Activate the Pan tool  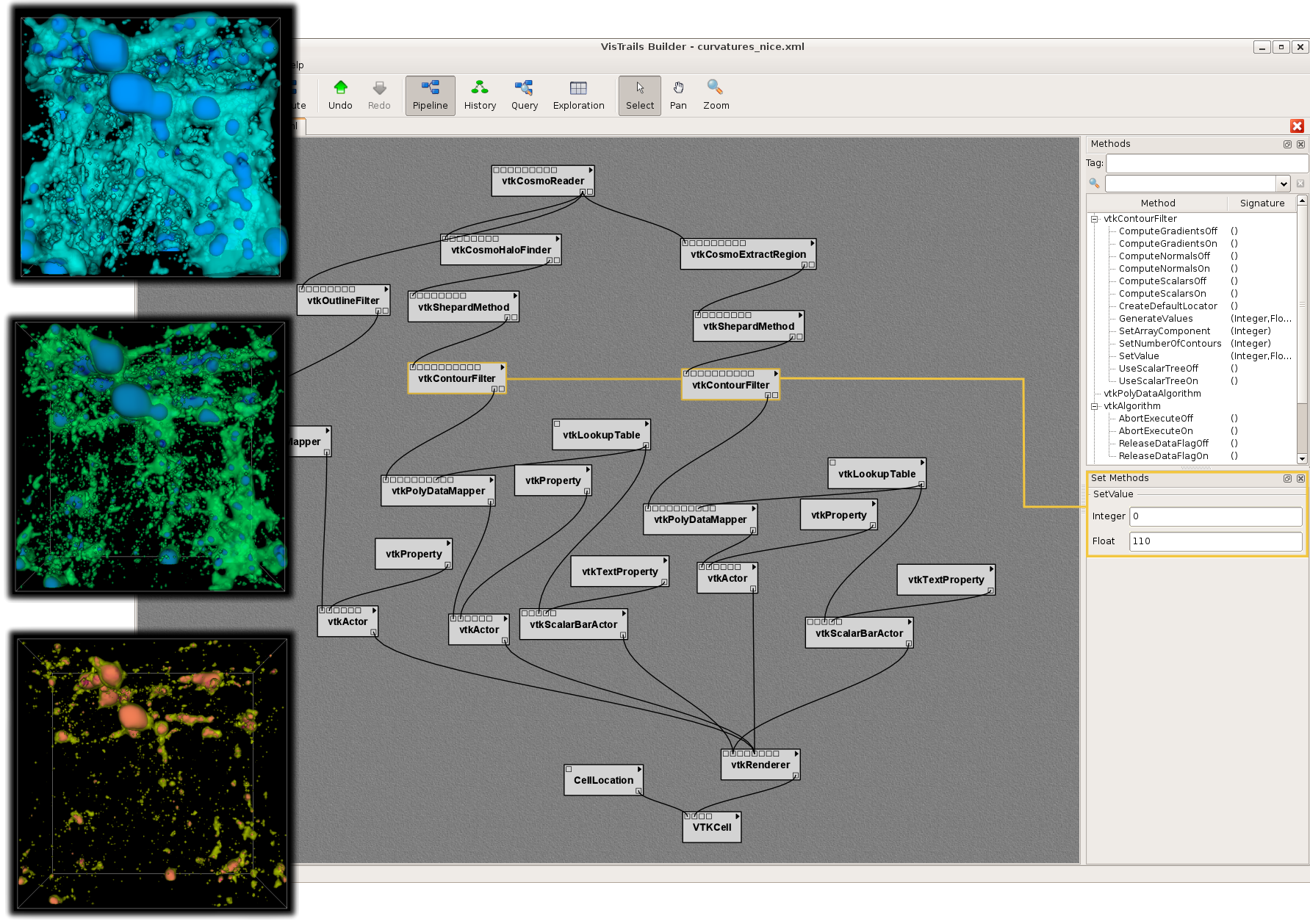click(x=678, y=95)
